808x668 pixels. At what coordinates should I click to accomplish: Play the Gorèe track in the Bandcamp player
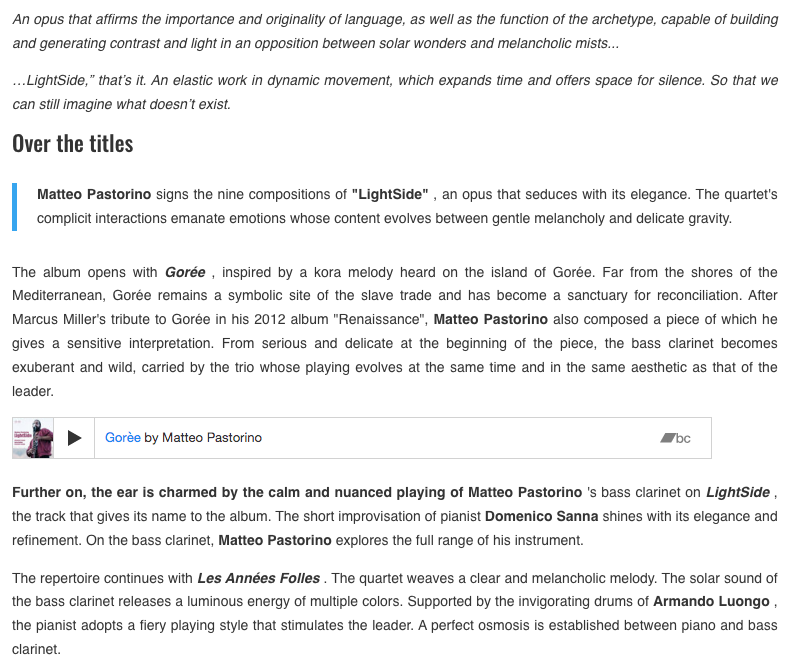click(74, 438)
